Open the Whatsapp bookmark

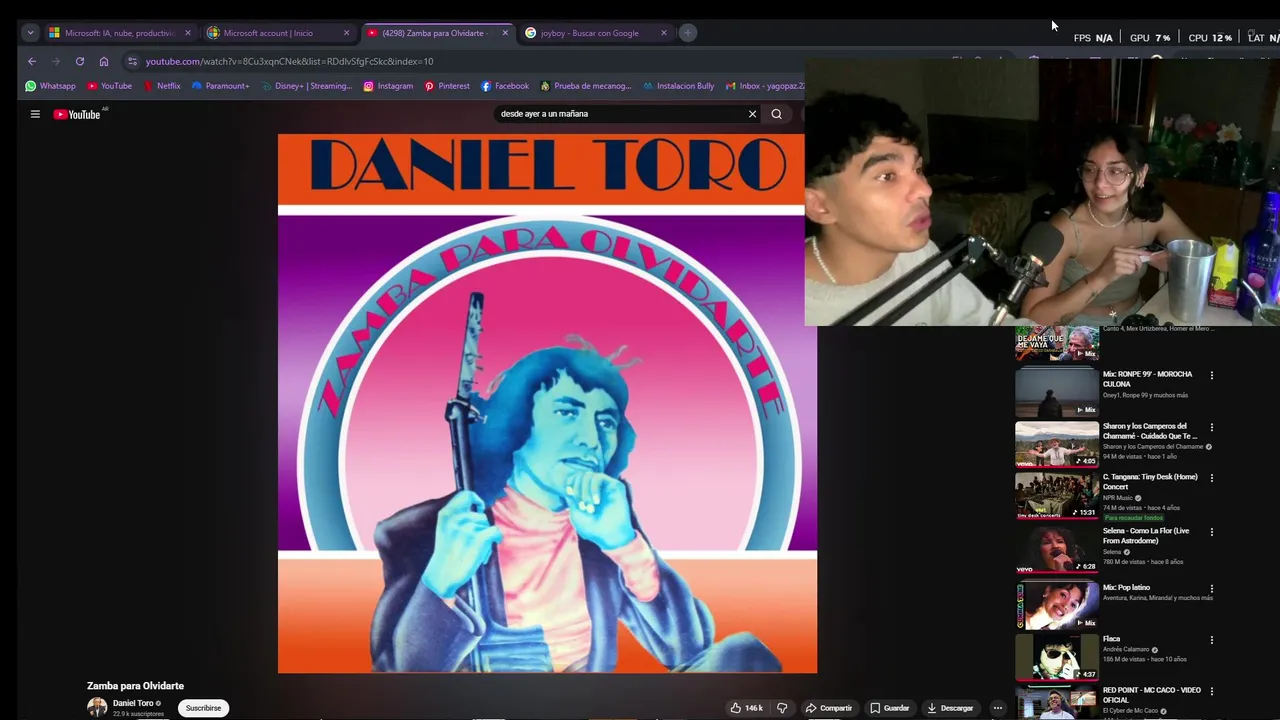(51, 86)
